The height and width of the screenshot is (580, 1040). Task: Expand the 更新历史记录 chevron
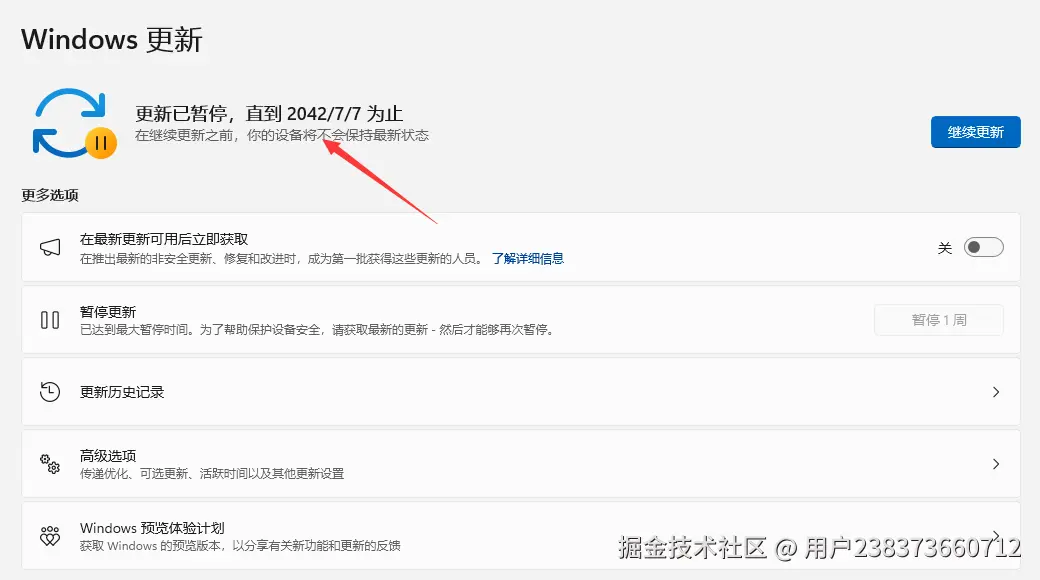point(996,391)
